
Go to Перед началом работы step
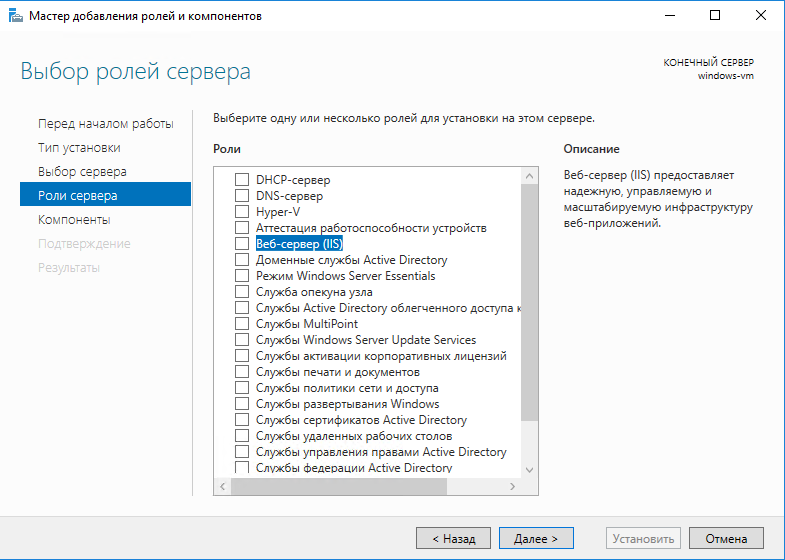point(106,124)
